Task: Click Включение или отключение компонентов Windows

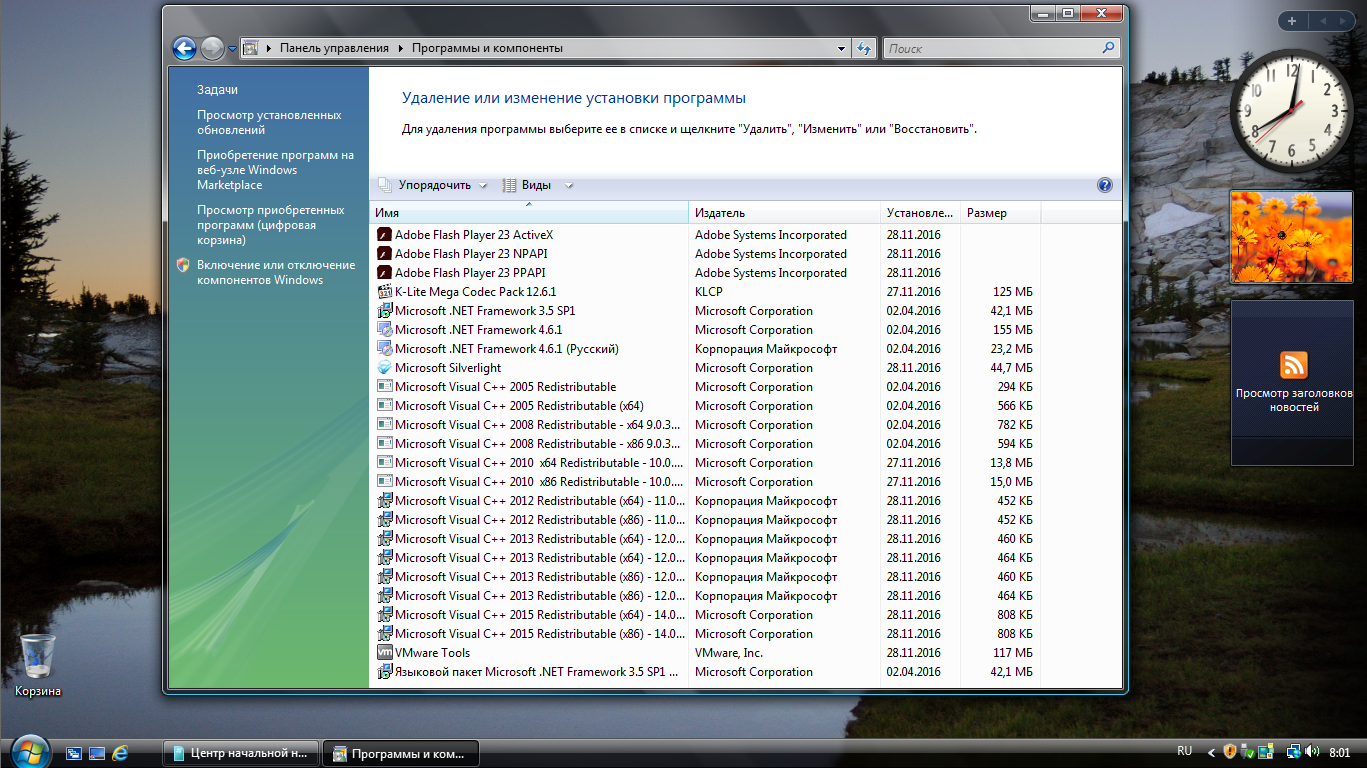Action: coord(275,273)
